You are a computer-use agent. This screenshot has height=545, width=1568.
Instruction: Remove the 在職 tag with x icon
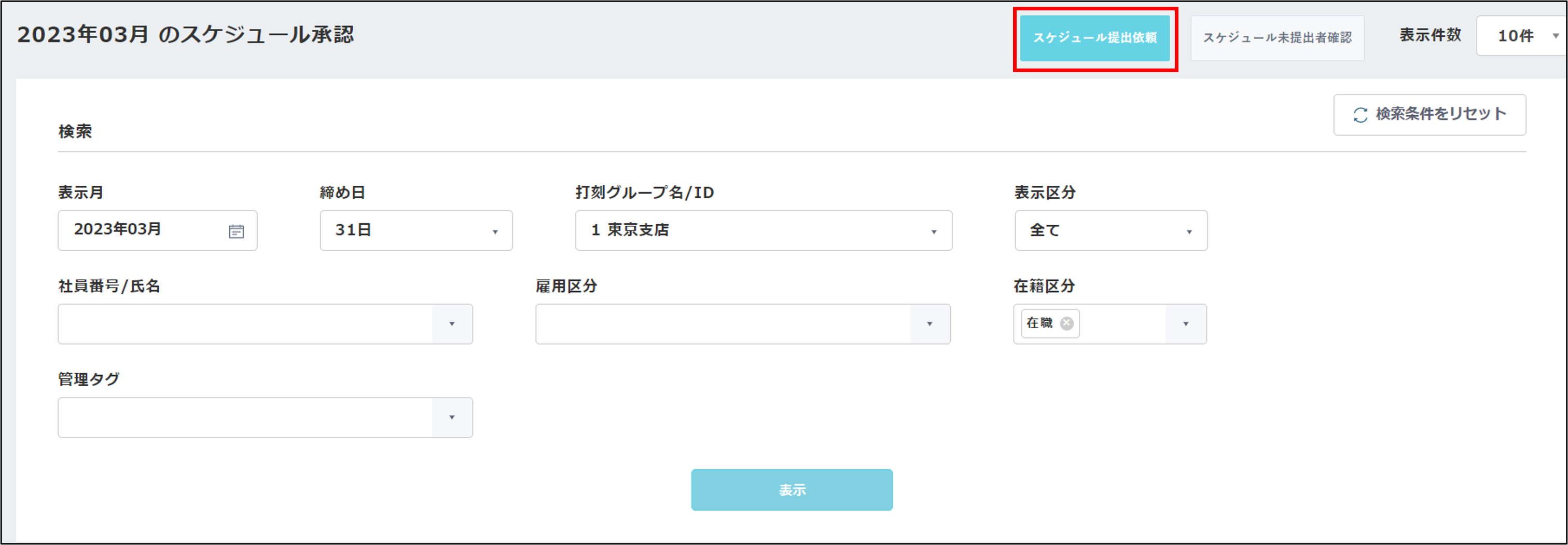pos(1066,323)
